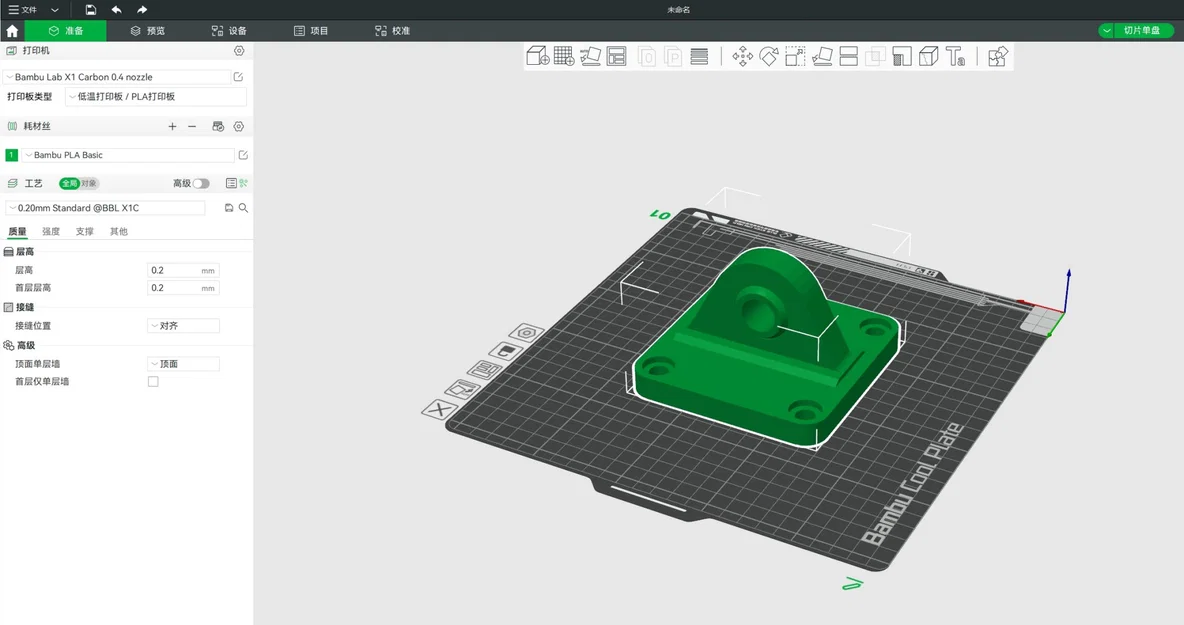The width and height of the screenshot is (1184, 625).
Task: Open the 支撑 settings tab
Action: pyautogui.click(x=85, y=232)
